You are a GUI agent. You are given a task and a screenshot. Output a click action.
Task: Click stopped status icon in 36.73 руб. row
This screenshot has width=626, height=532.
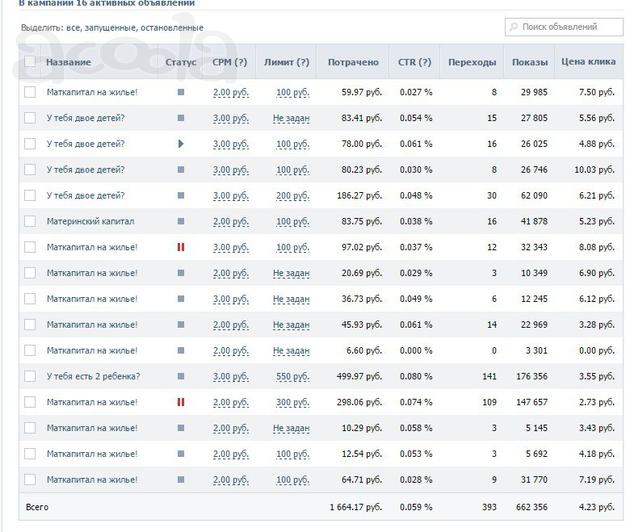pyautogui.click(x=181, y=299)
